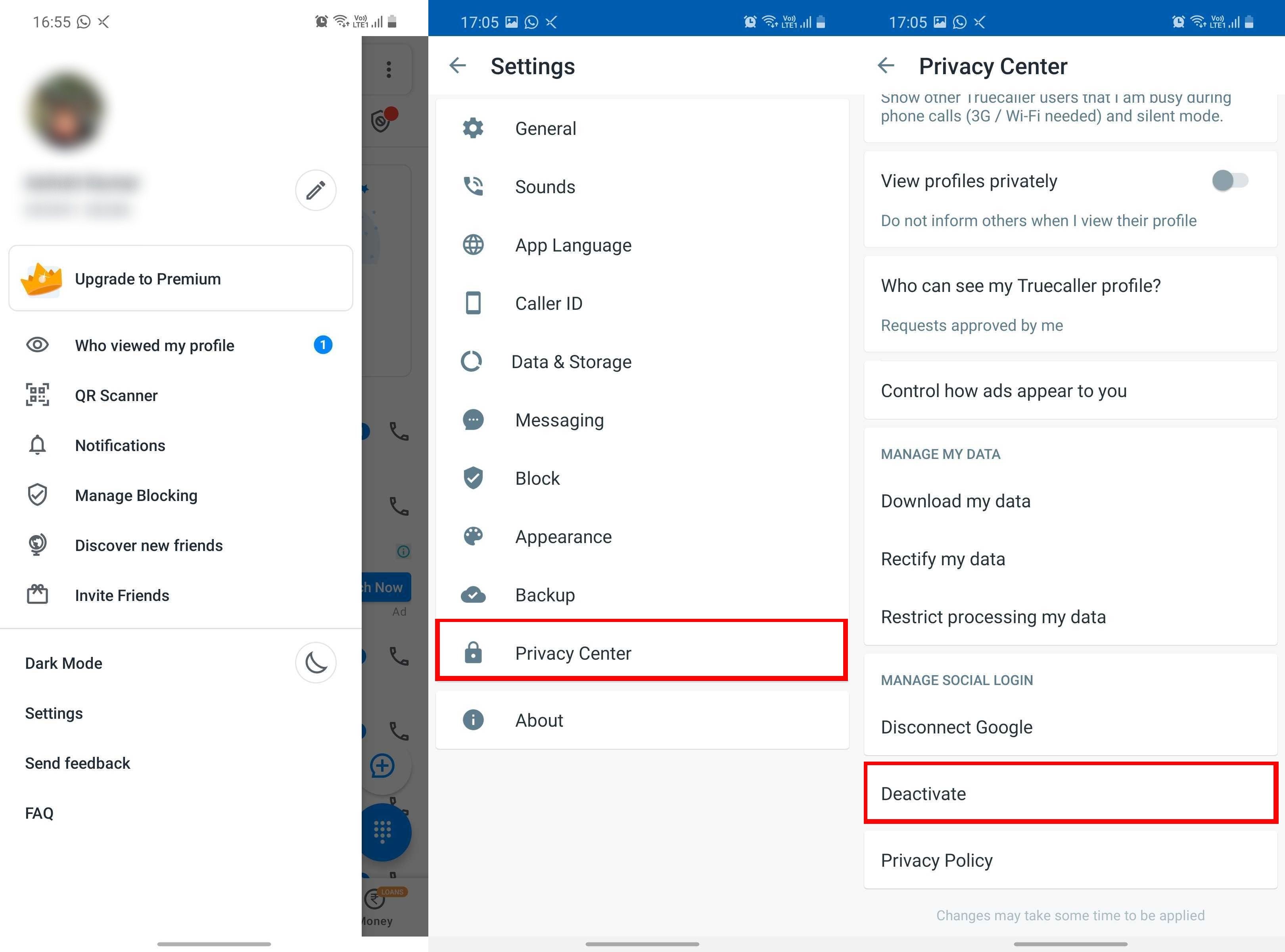
Task: Tap the new message plus bubble icon
Action: (382, 766)
